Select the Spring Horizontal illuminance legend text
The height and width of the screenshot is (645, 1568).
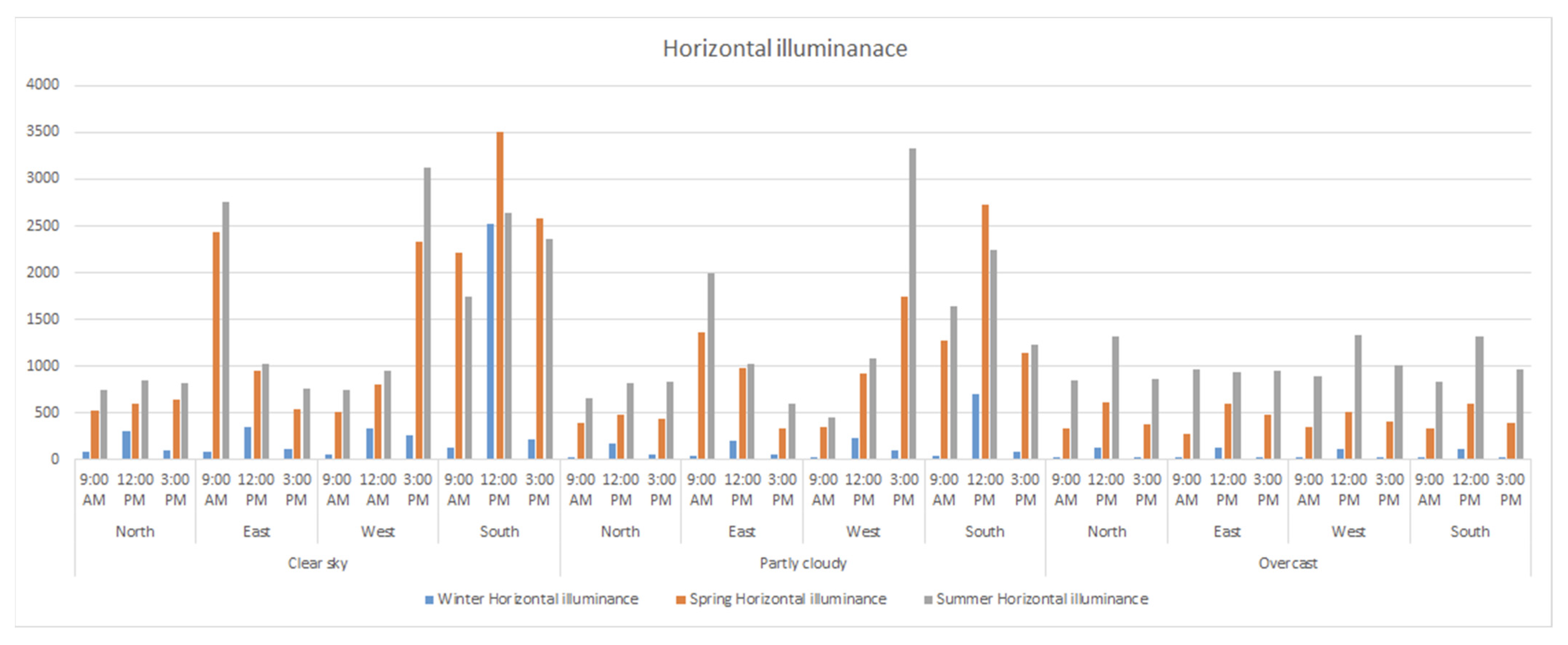[x=788, y=599]
